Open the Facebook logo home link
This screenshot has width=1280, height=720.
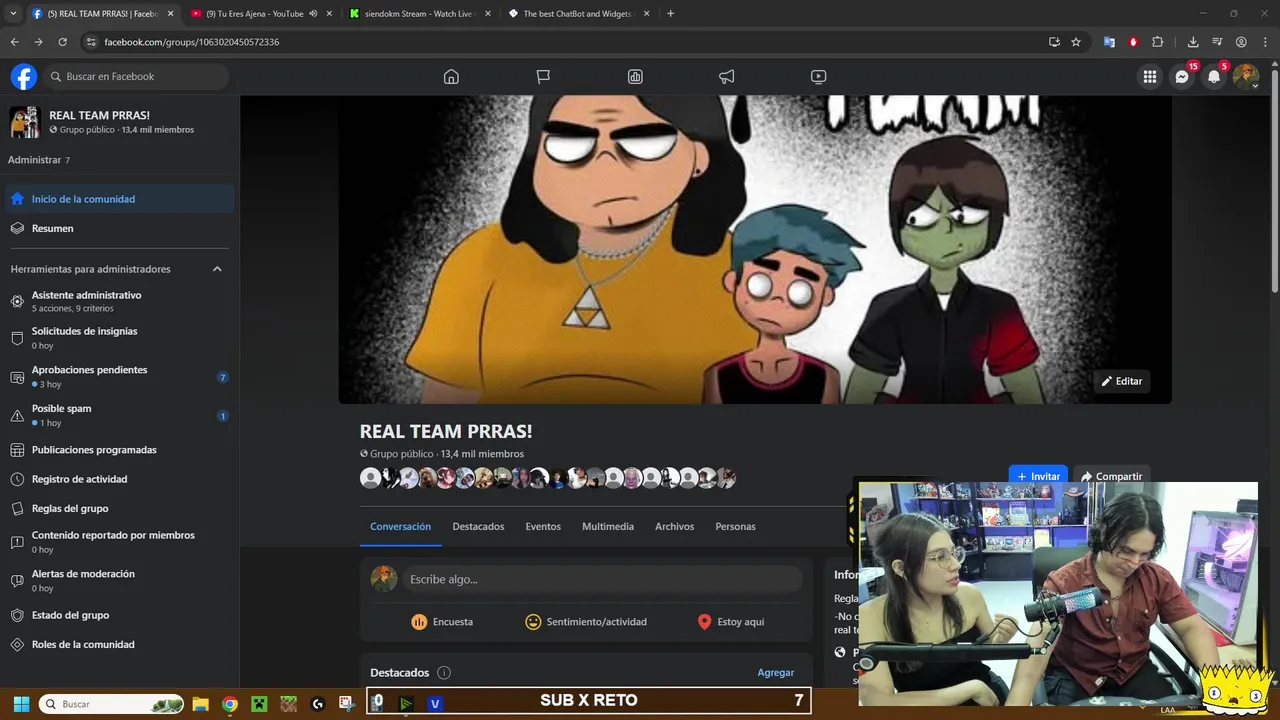tap(24, 77)
